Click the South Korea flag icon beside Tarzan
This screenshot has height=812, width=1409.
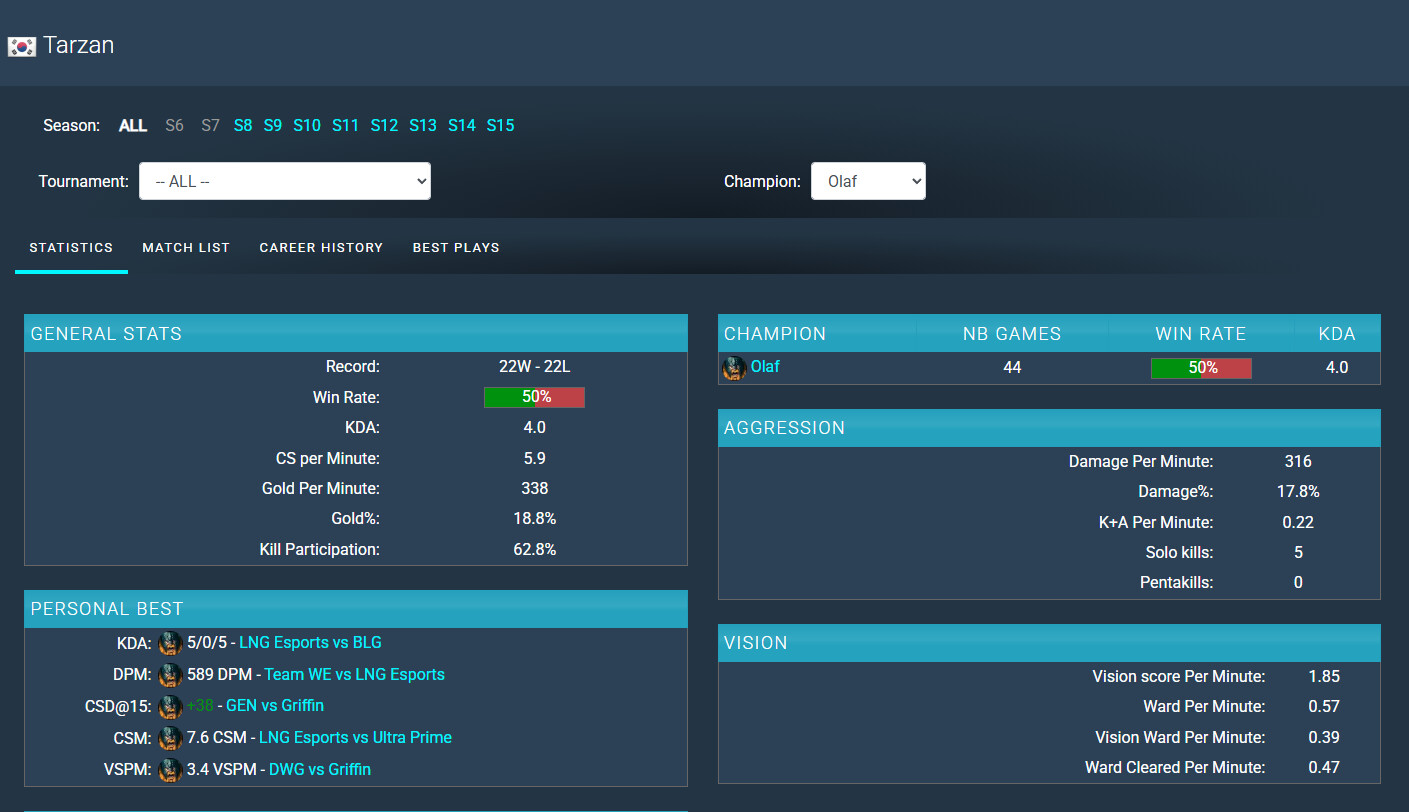tap(22, 46)
